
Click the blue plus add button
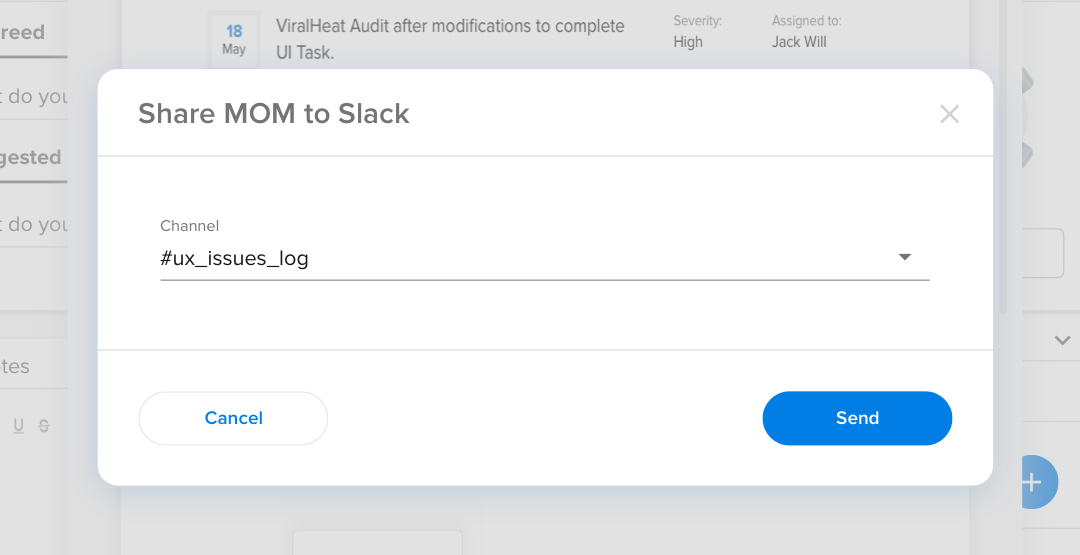(1037, 482)
